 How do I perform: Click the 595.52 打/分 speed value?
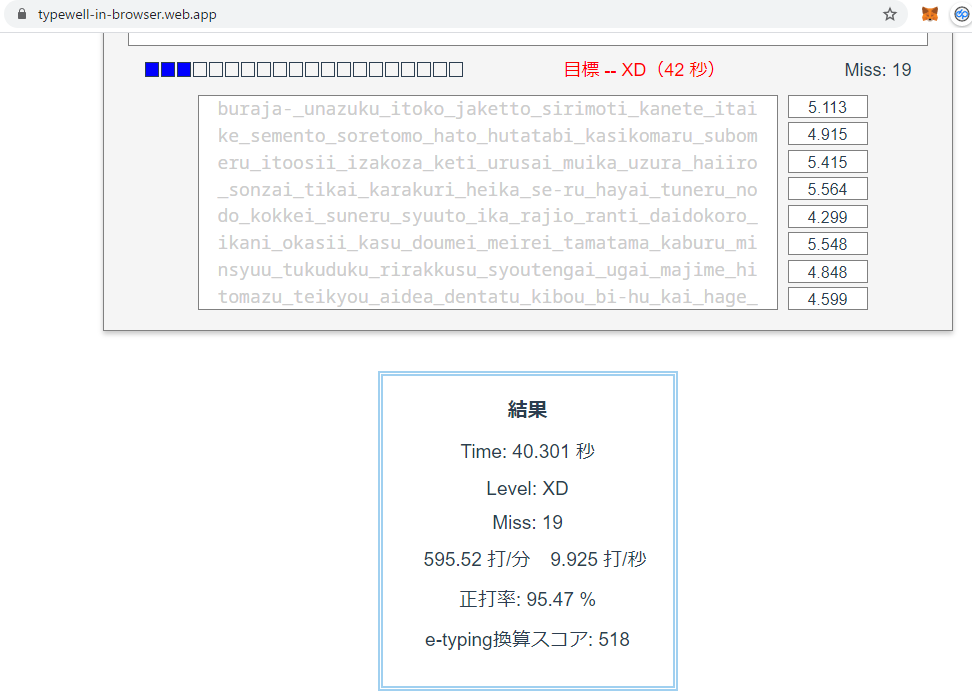[477, 559]
